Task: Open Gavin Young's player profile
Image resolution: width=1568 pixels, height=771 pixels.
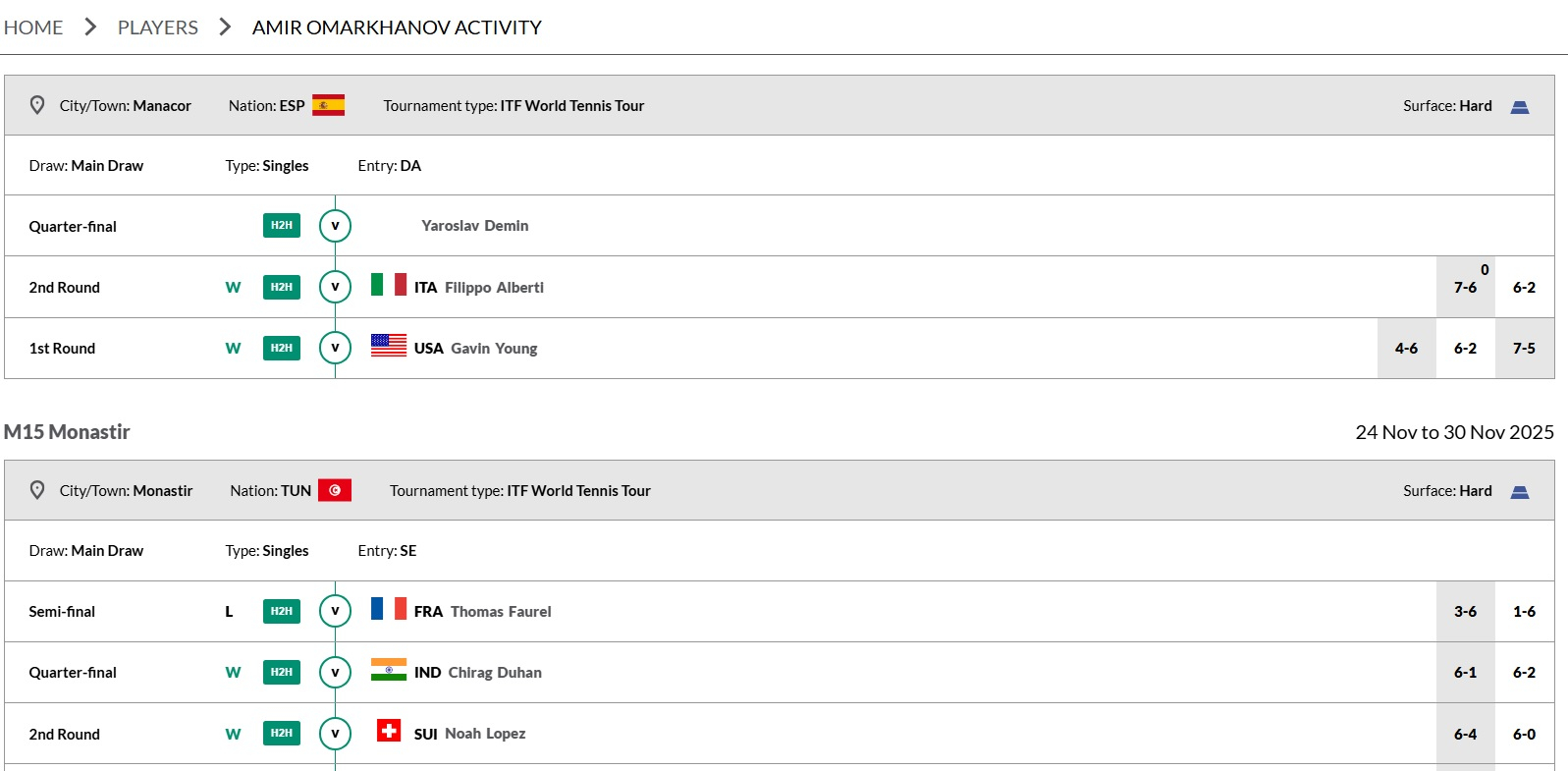Action: pos(494,349)
